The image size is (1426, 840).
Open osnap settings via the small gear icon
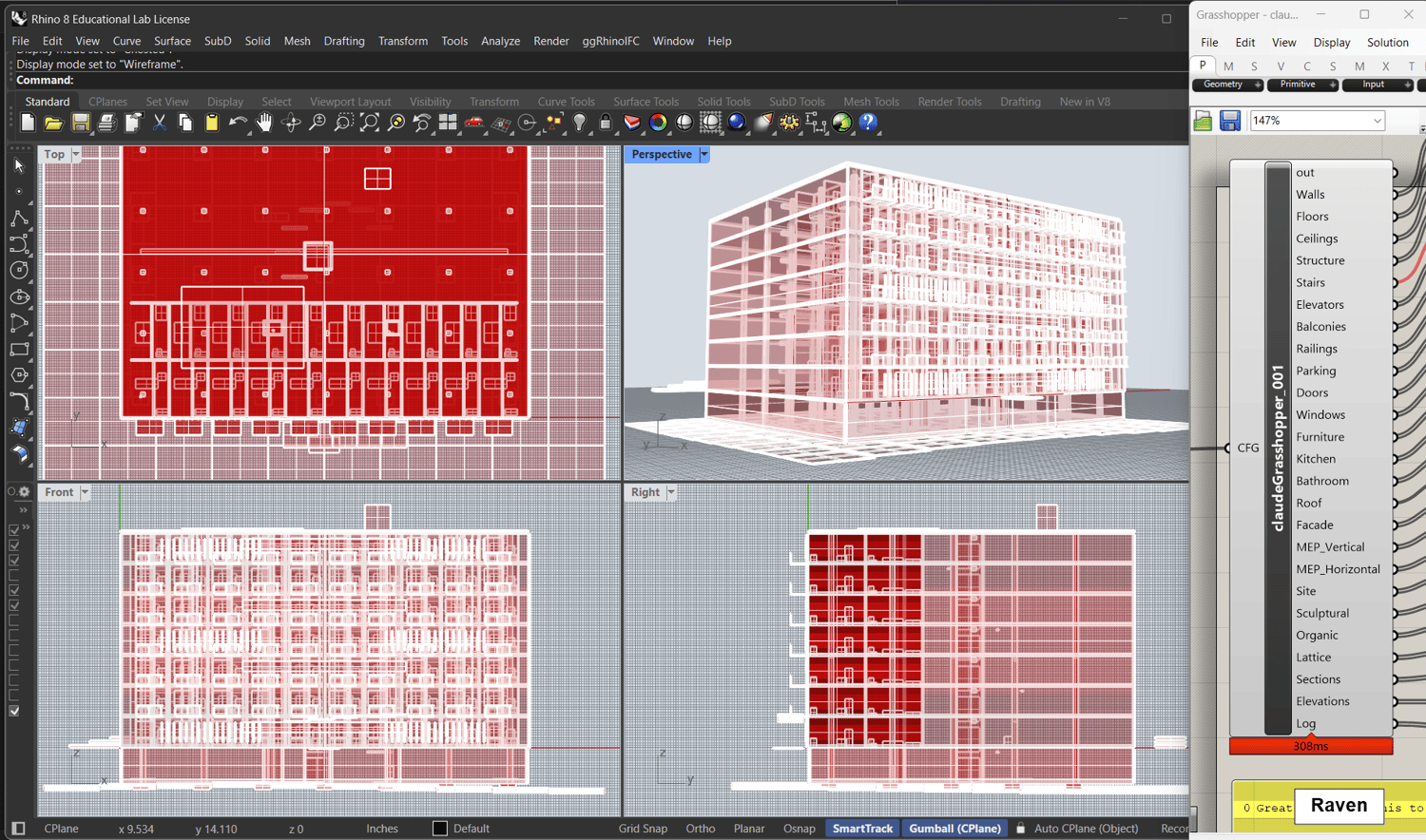click(x=25, y=491)
